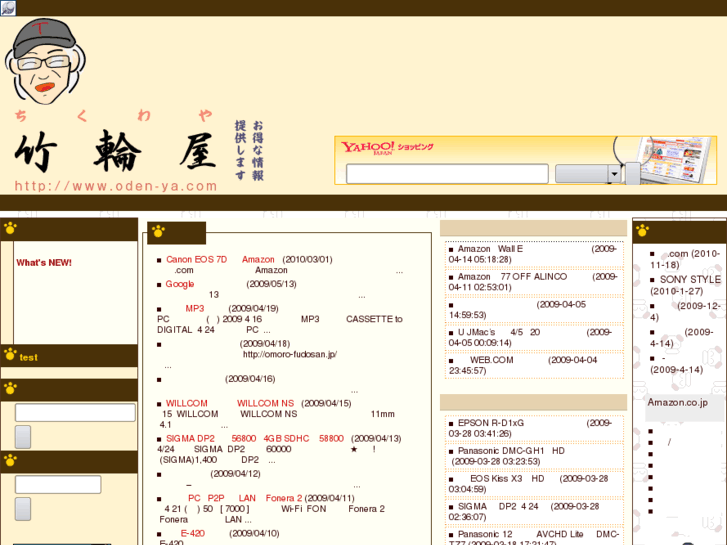
Task: Click the What's NEW! heading
Action: tap(44, 263)
